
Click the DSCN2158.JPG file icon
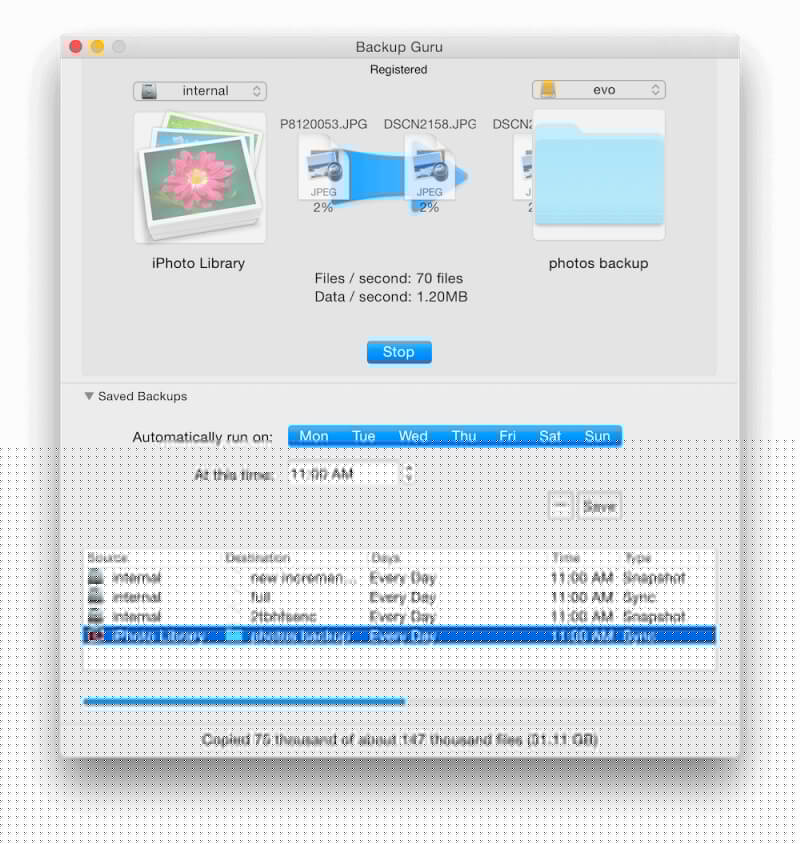(x=430, y=168)
